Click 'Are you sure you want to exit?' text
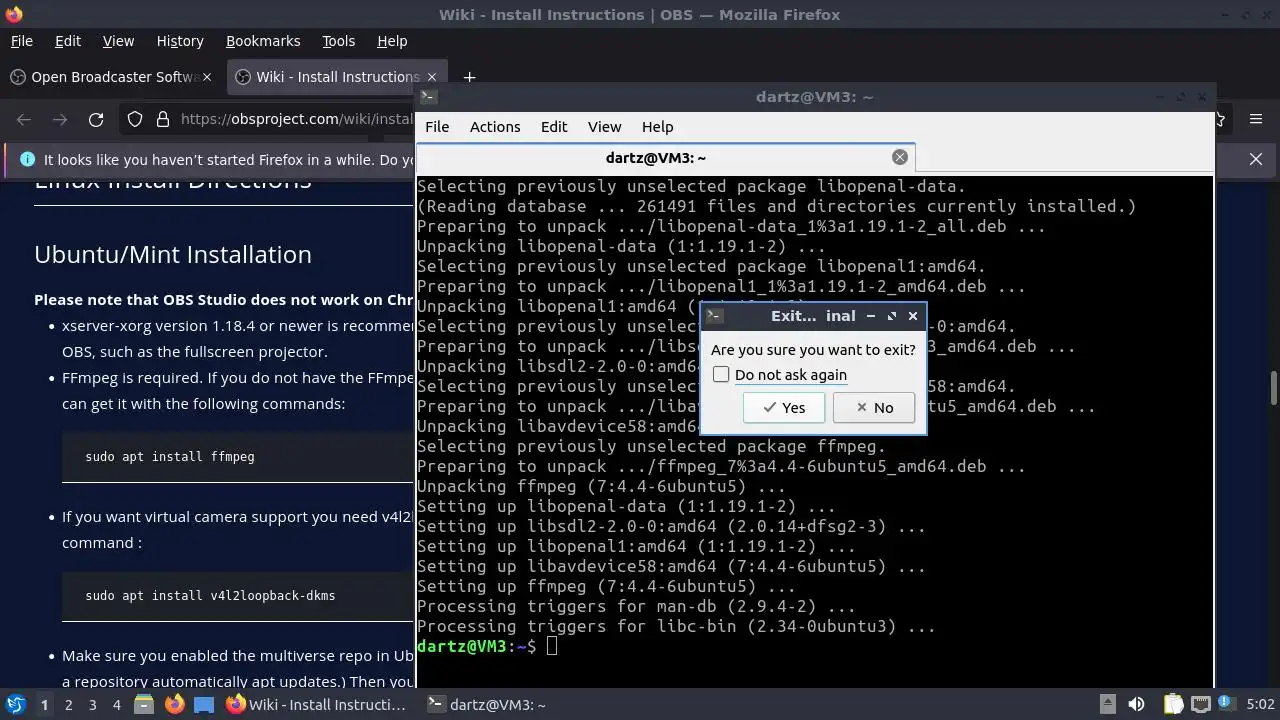 coord(813,350)
